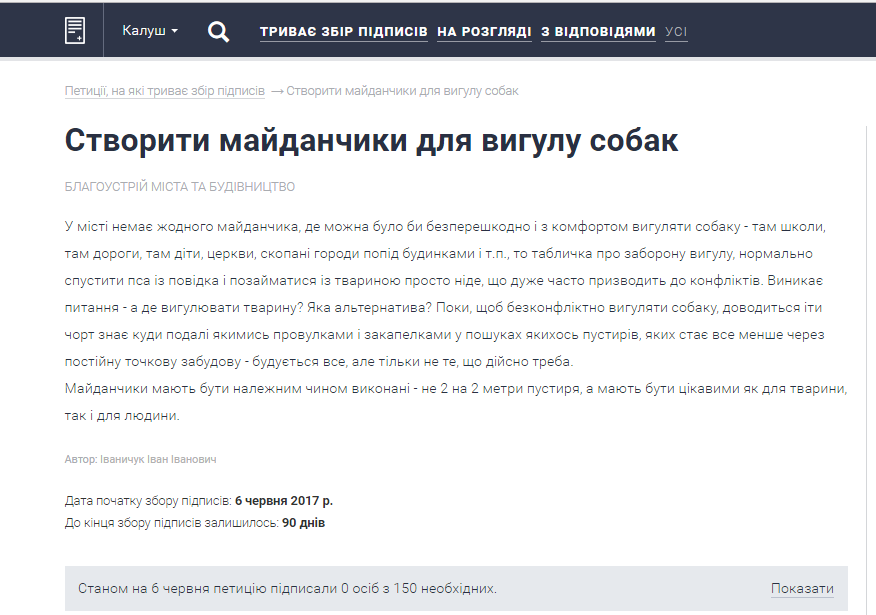Expand the Калуш city dropdown
The width and height of the screenshot is (876, 615).
click(150, 30)
